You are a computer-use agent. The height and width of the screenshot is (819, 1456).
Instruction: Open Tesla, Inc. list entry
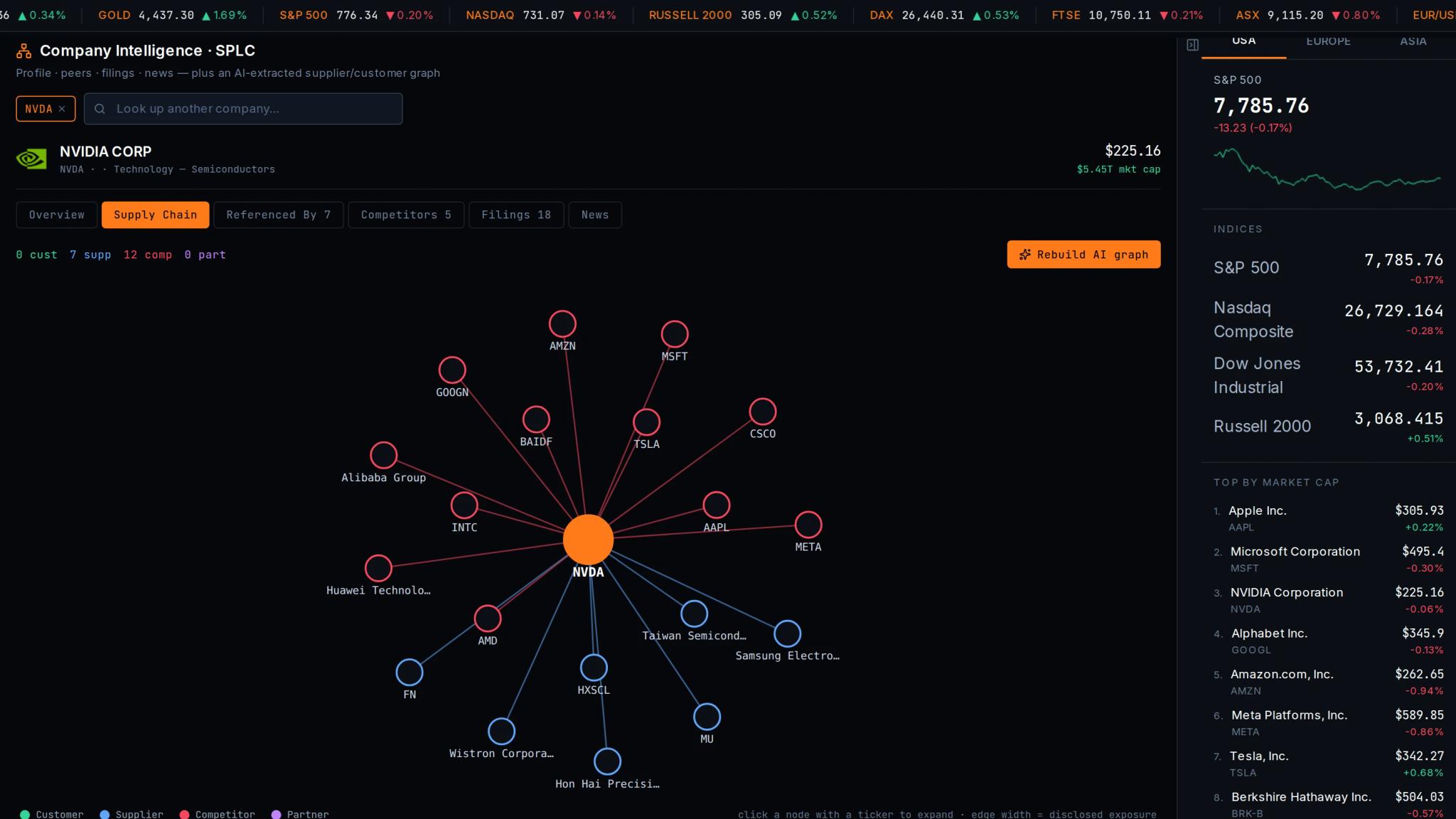[1328, 764]
